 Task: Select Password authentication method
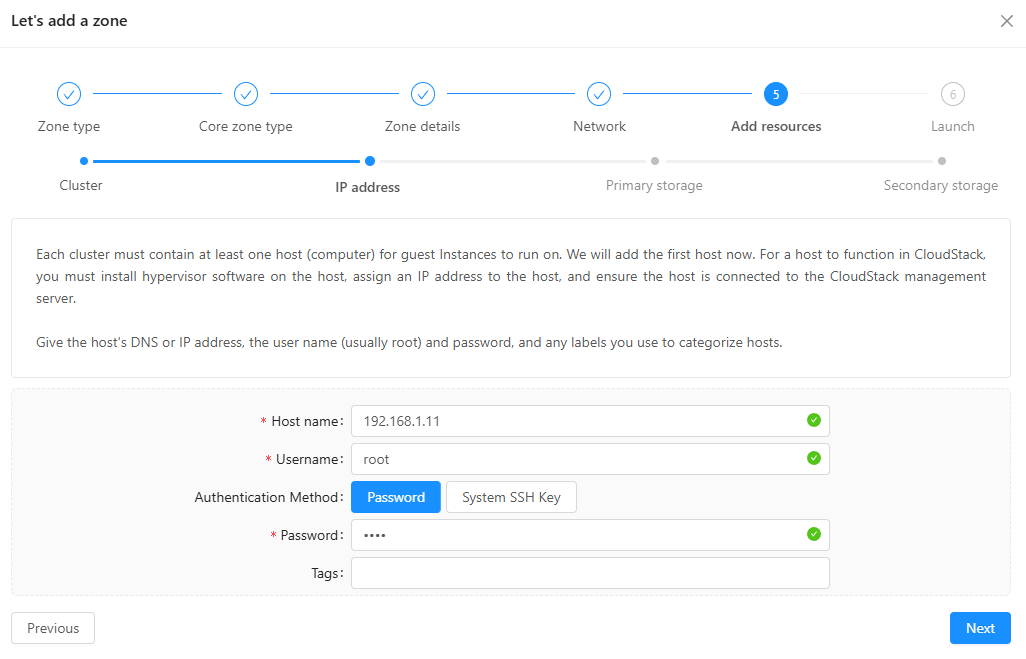click(396, 497)
